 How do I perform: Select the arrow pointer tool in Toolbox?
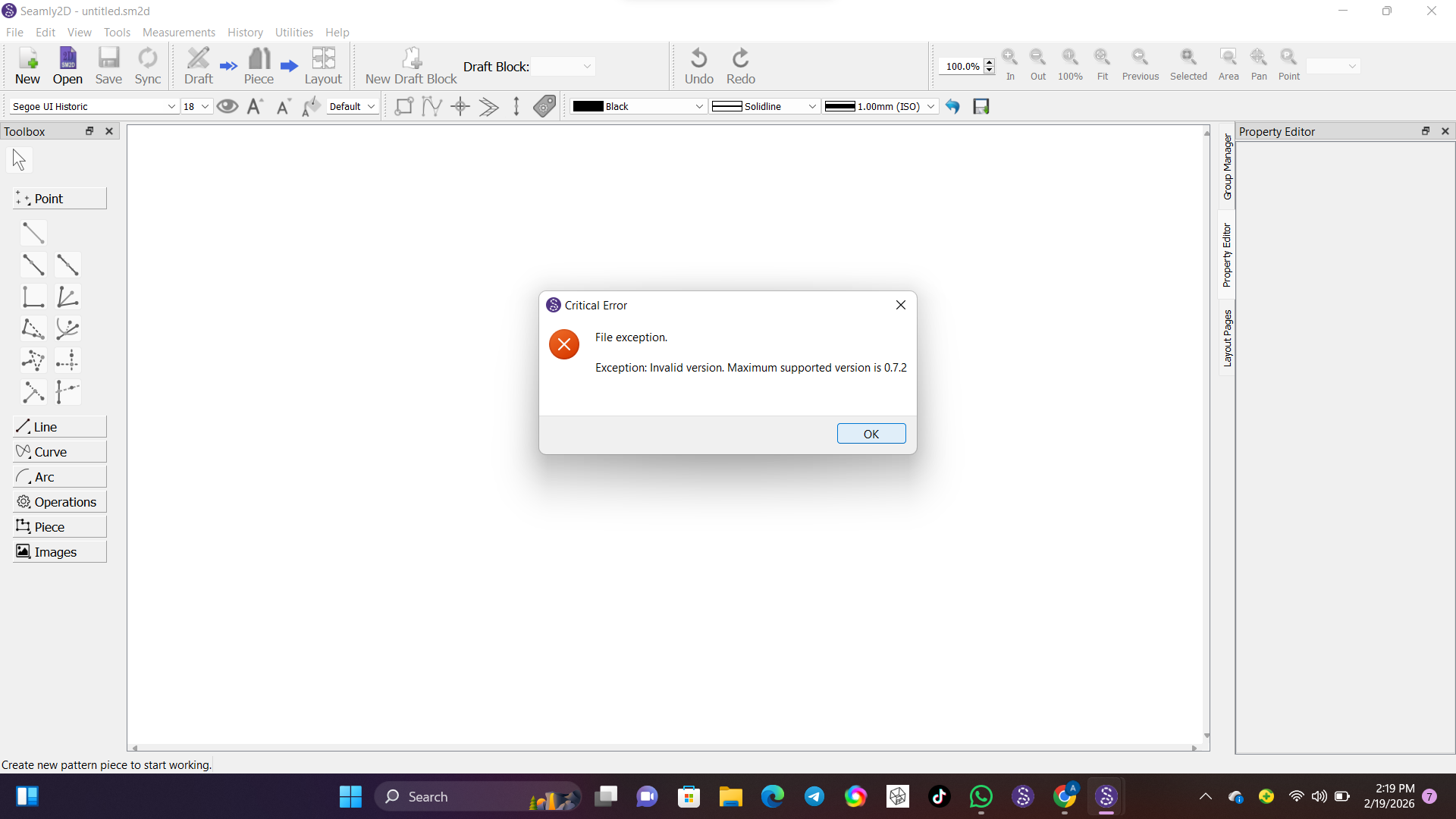click(19, 160)
